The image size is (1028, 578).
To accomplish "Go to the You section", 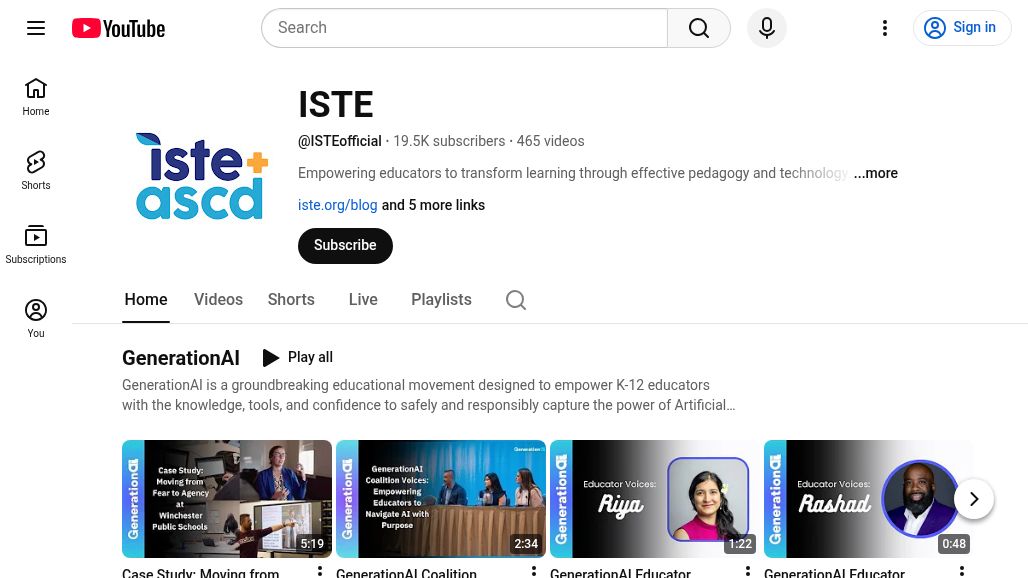I will pyautogui.click(x=36, y=317).
